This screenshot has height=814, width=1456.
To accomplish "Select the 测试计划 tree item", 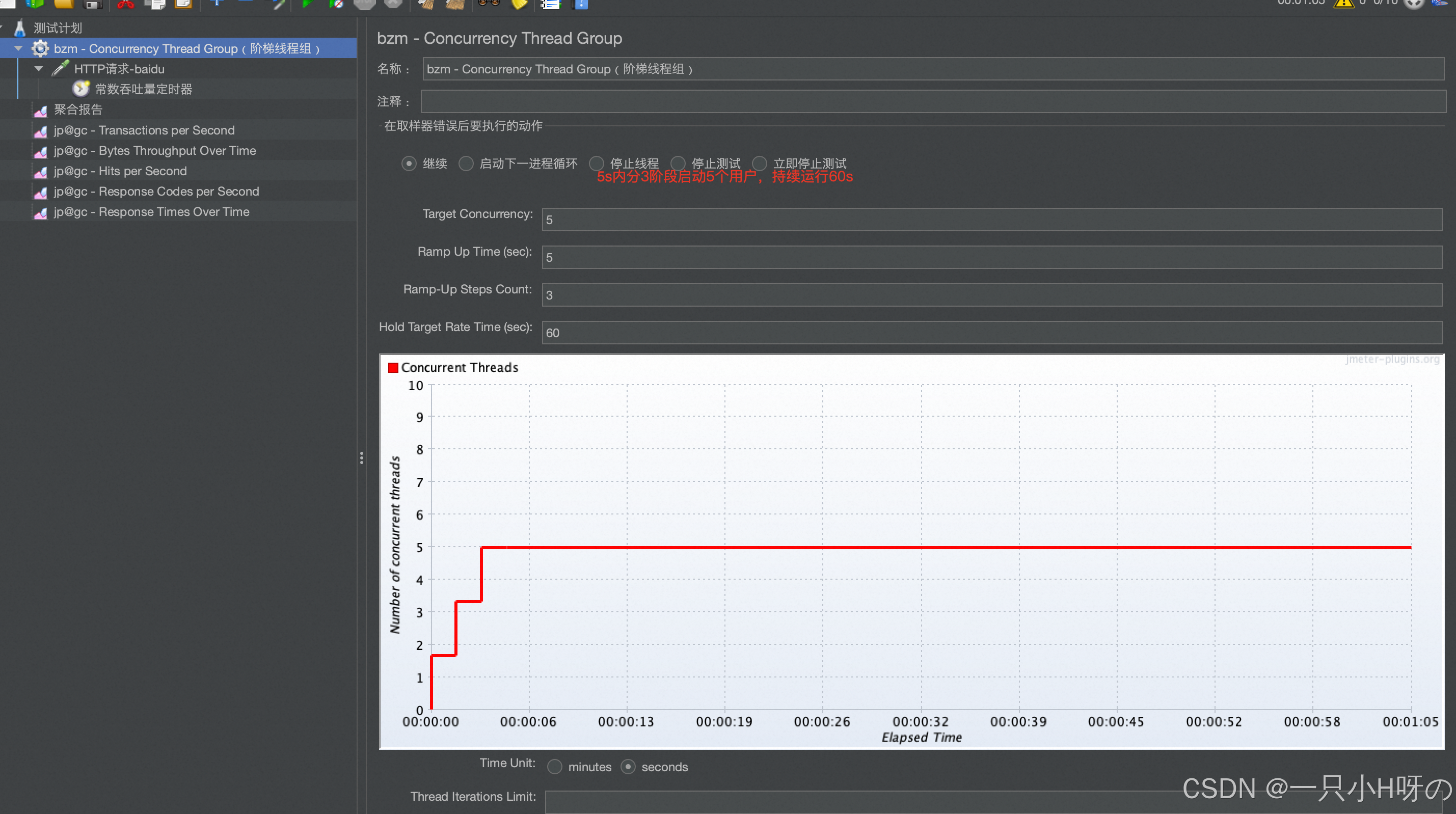I will (x=58, y=28).
